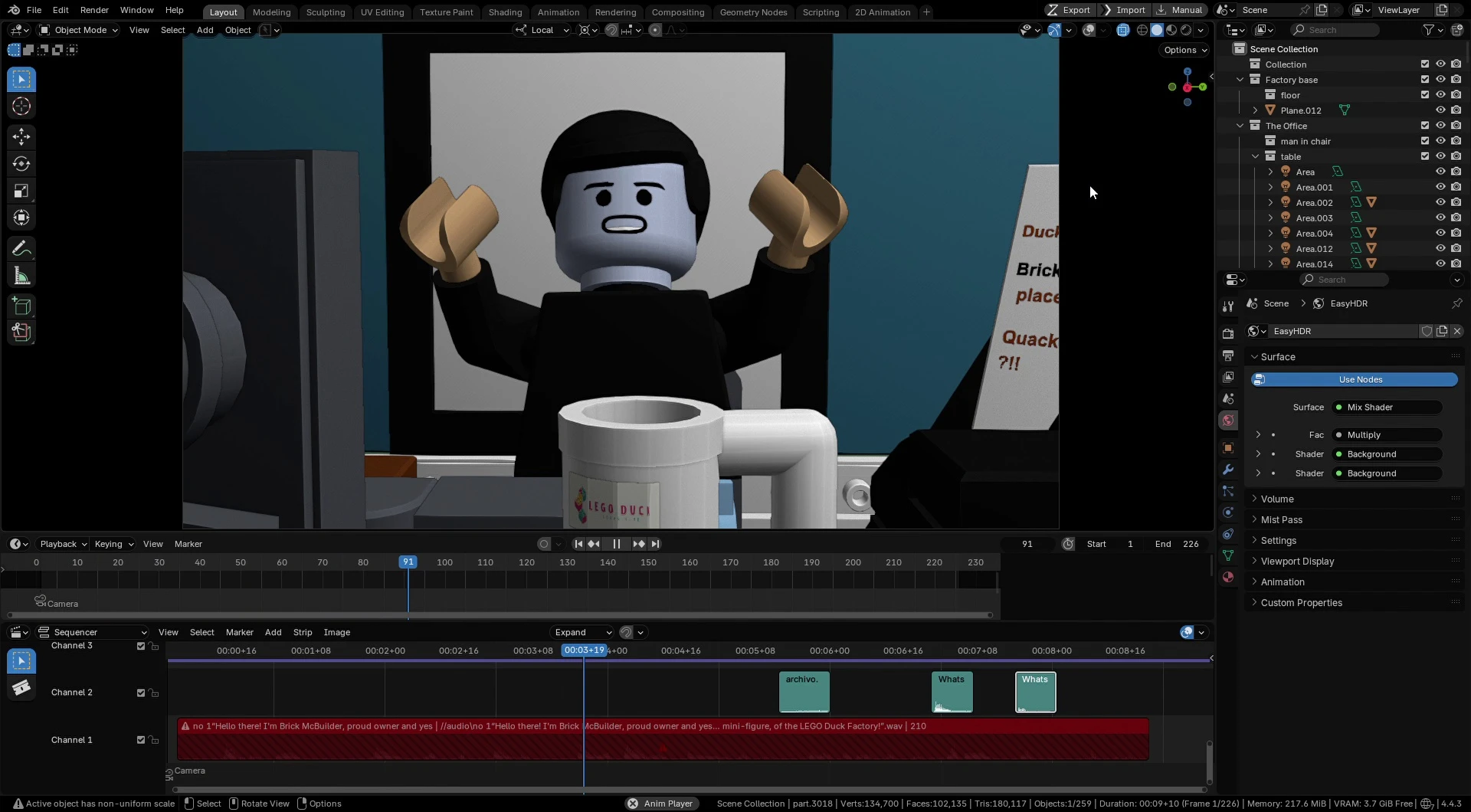
Task: Switch to the Shading workspace tab
Action: tap(505, 12)
